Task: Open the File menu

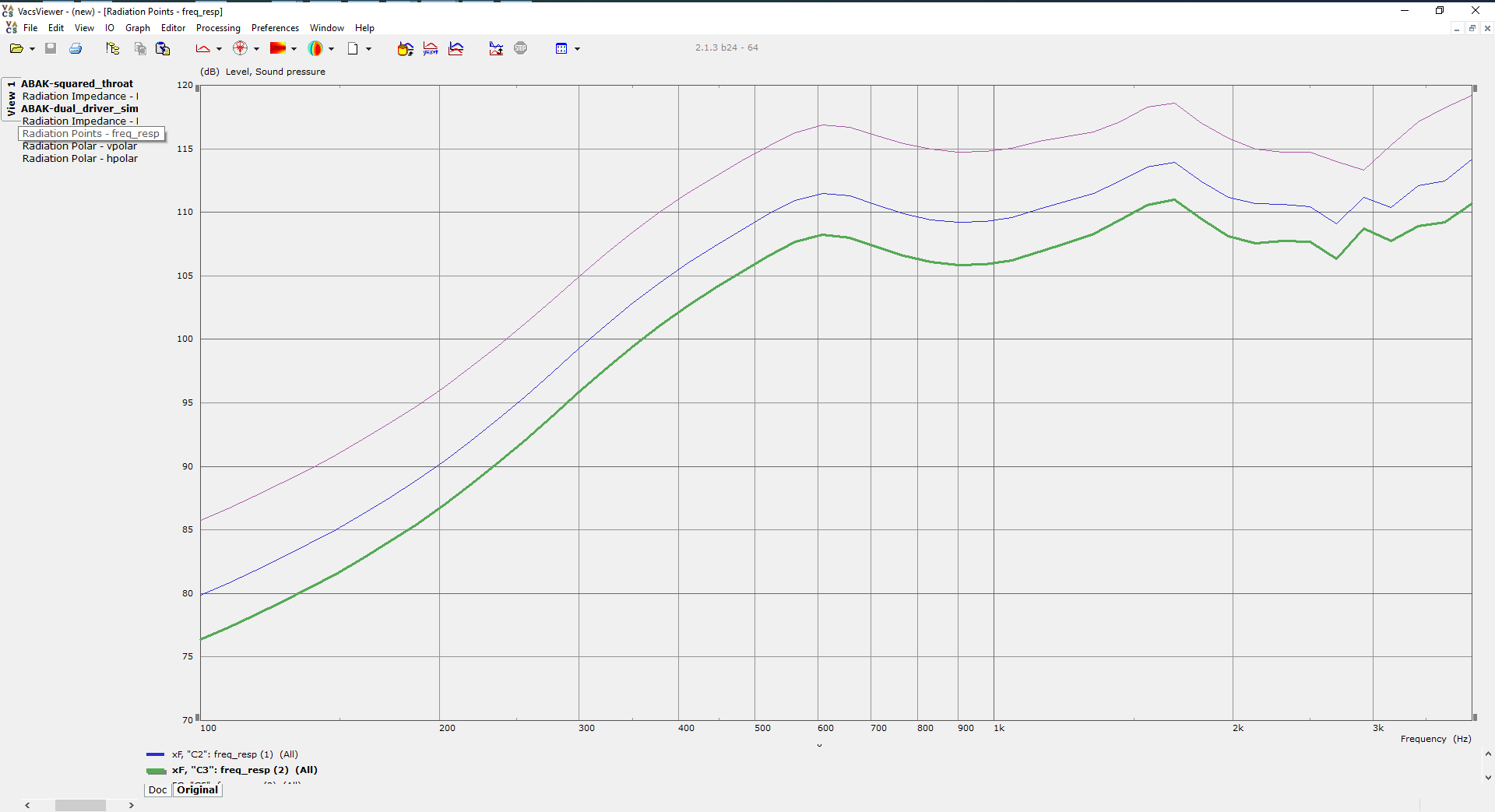Action: pyautogui.click(x=30, y=28)
